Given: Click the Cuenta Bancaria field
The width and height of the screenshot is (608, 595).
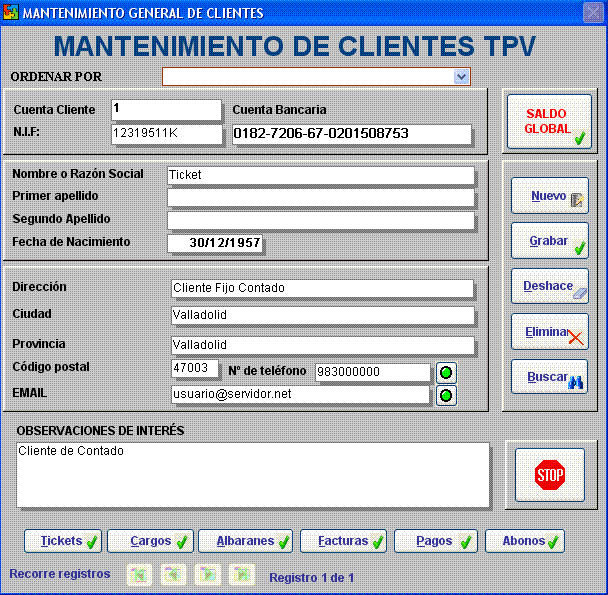Looking at the screenshot, I should pos(351,134).
